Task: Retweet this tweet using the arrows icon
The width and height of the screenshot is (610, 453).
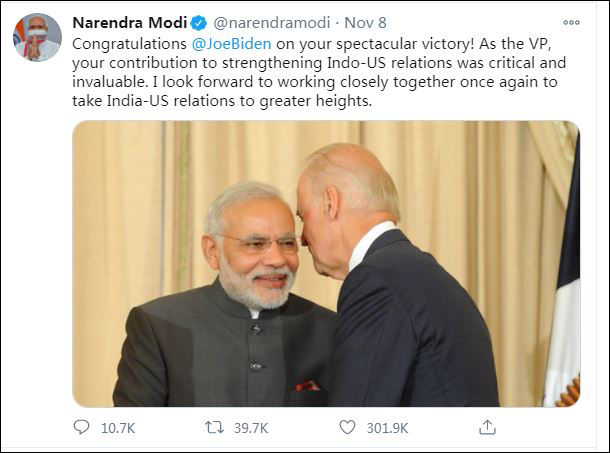Action: tap(214, 428)
